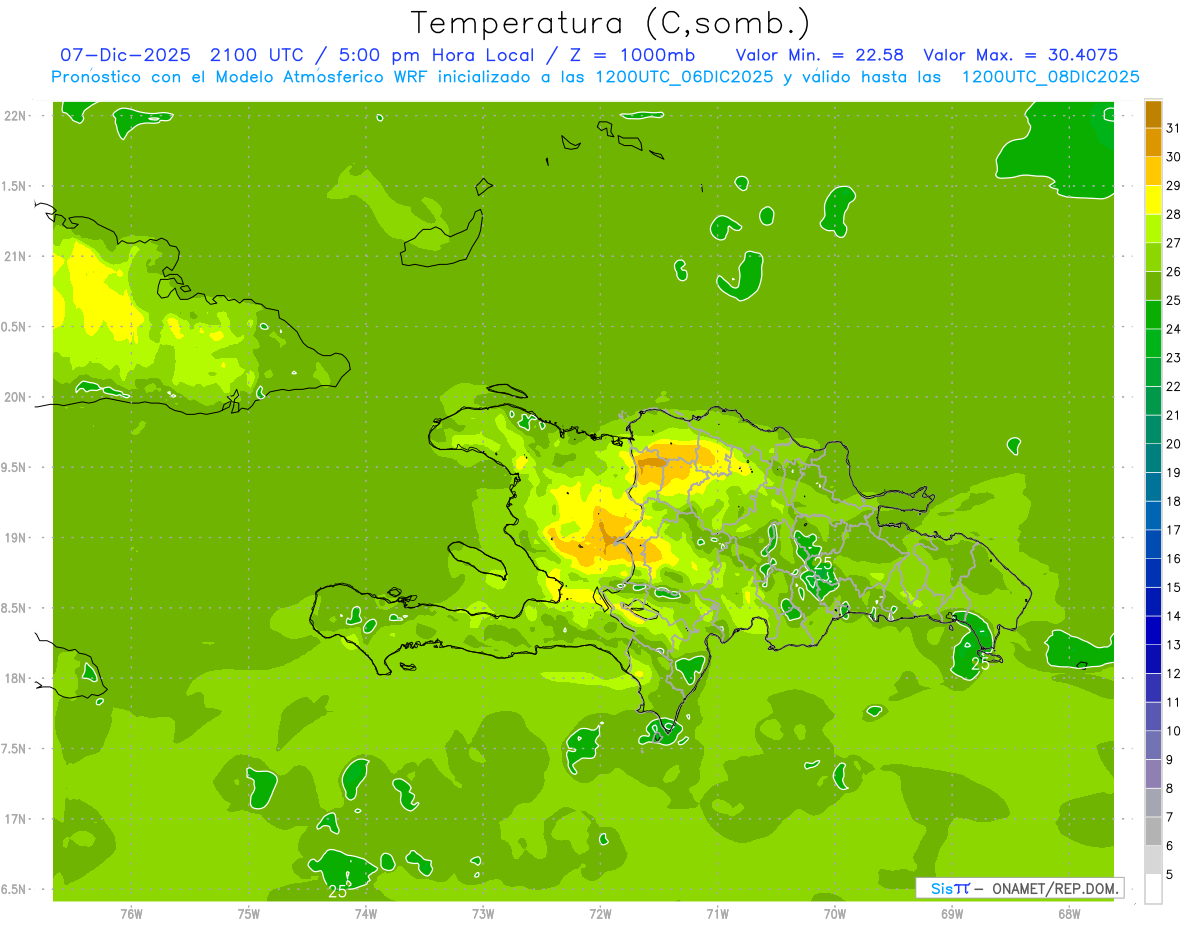Click the "69W" longitude label
Viewport: 1200px width, 927px height.
click(952, 913)
